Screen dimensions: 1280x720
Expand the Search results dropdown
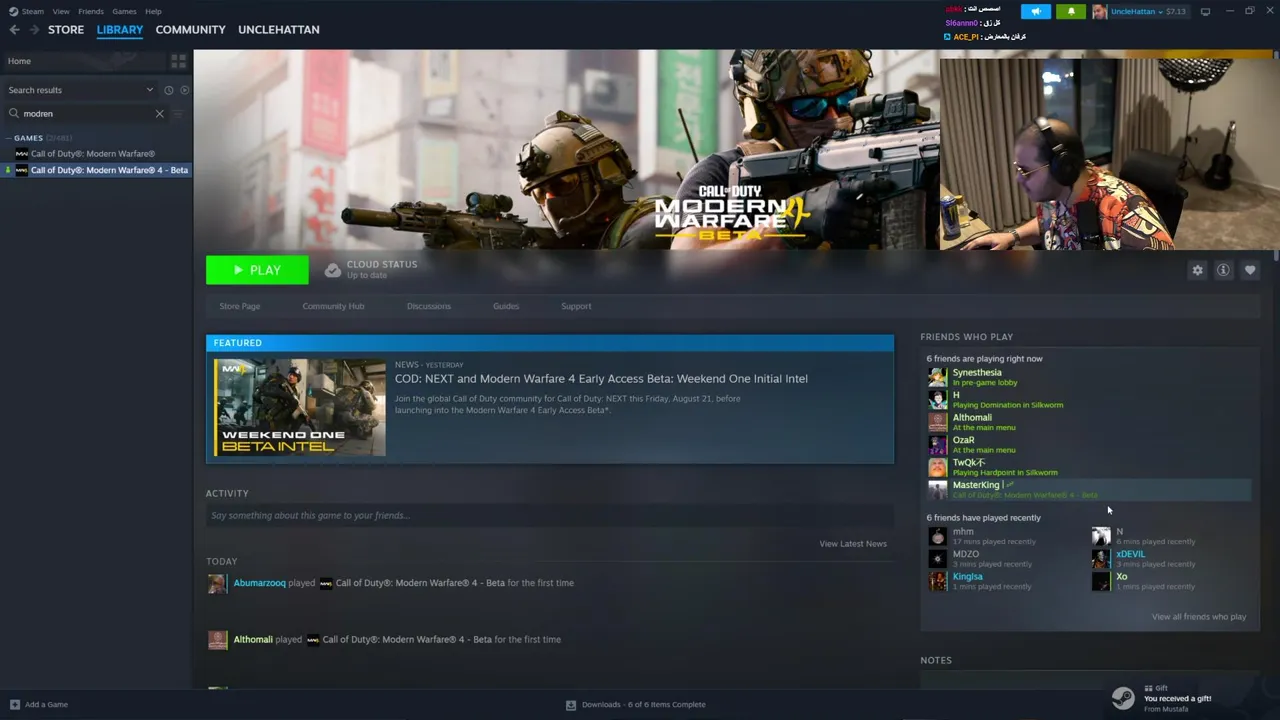coord(150,90)
